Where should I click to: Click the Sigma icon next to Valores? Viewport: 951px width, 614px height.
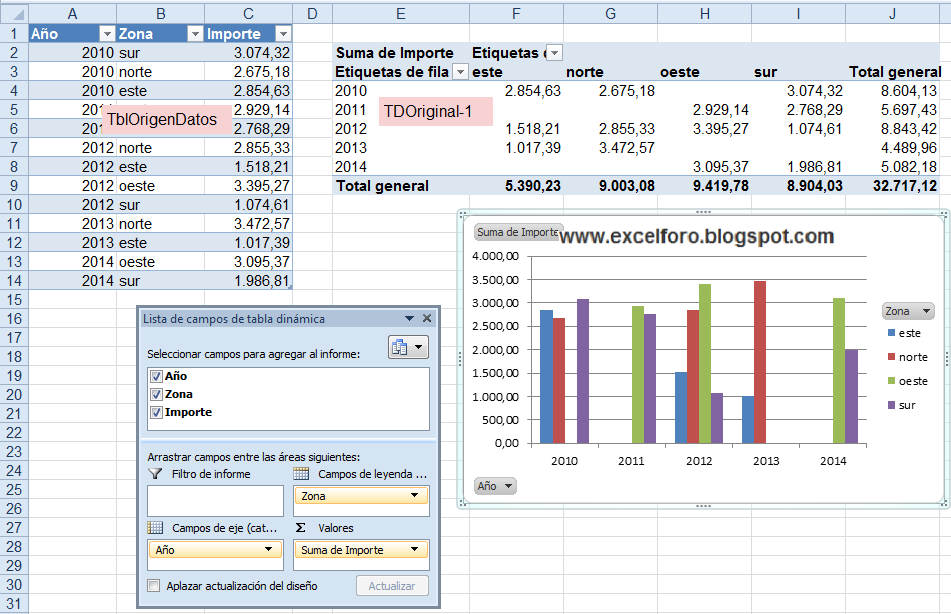299,527
